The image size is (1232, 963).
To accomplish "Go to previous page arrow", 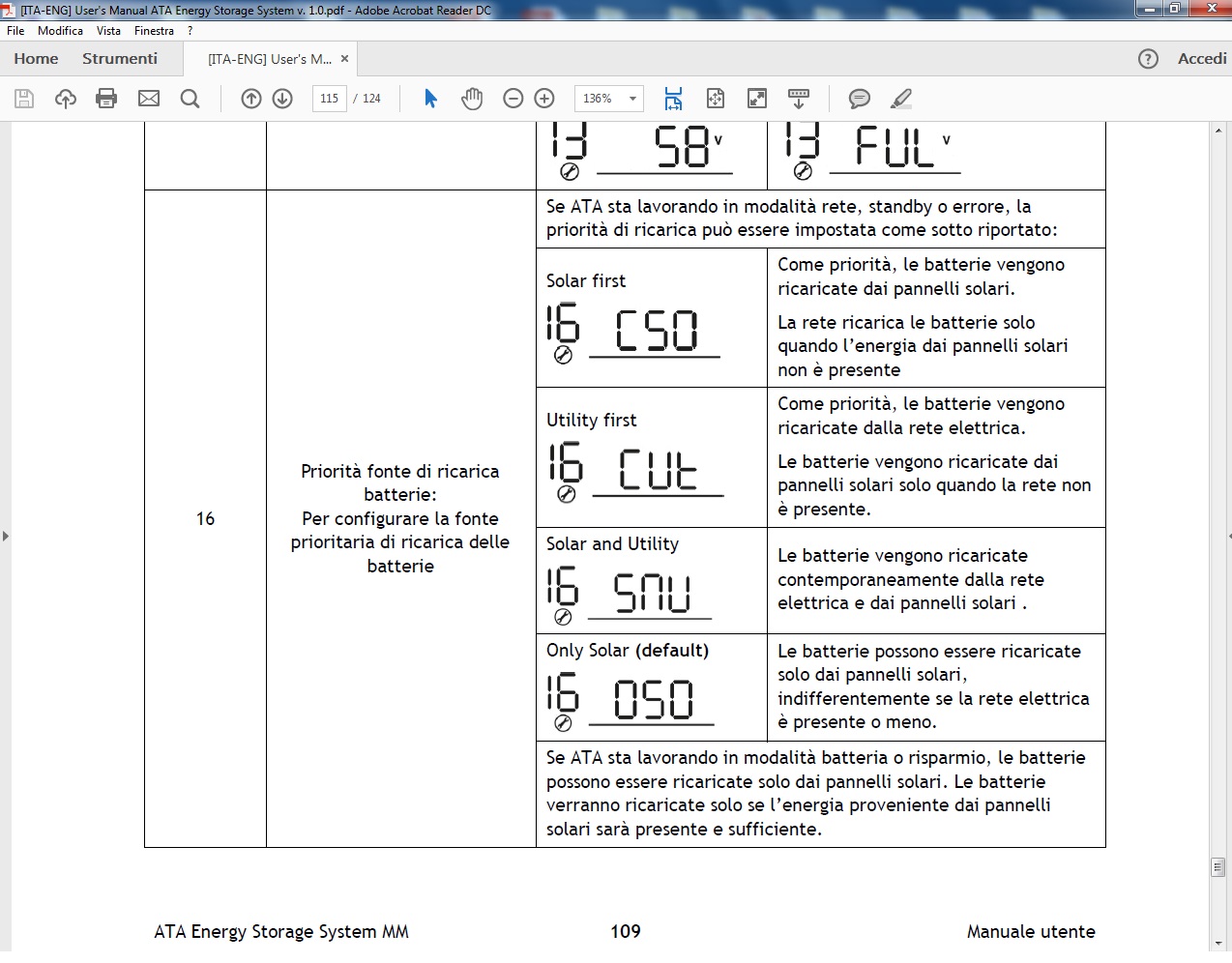I will (251, 99).
